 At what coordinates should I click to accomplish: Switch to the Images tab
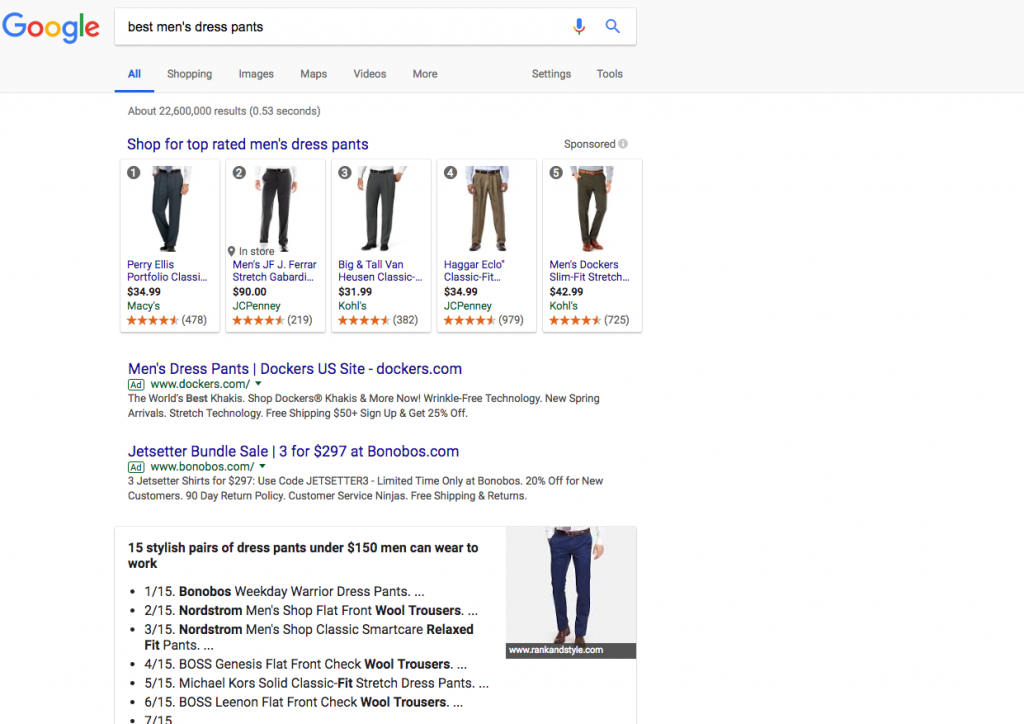pos(256,73)
